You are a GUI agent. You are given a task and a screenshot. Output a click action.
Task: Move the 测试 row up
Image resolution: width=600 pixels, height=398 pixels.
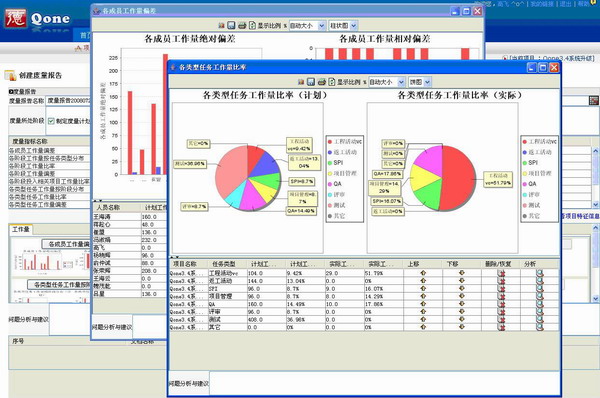[423, 319]
